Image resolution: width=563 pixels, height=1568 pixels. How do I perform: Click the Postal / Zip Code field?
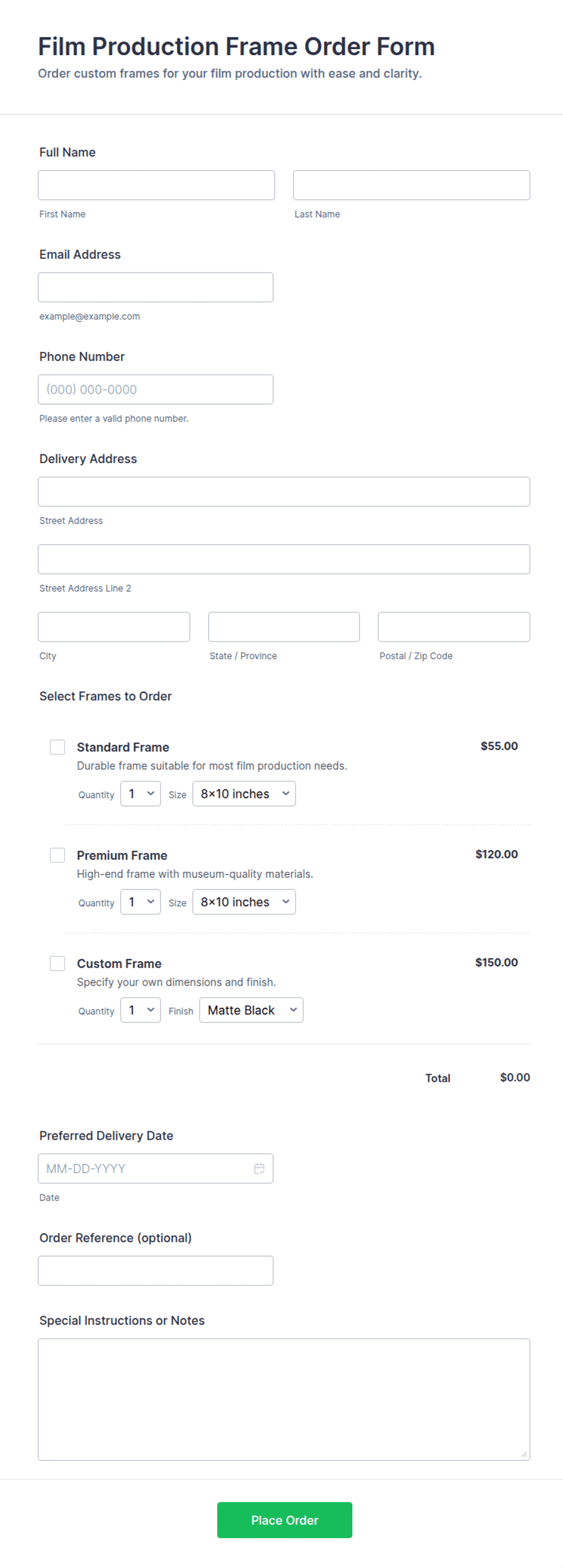tap(454, 627)
